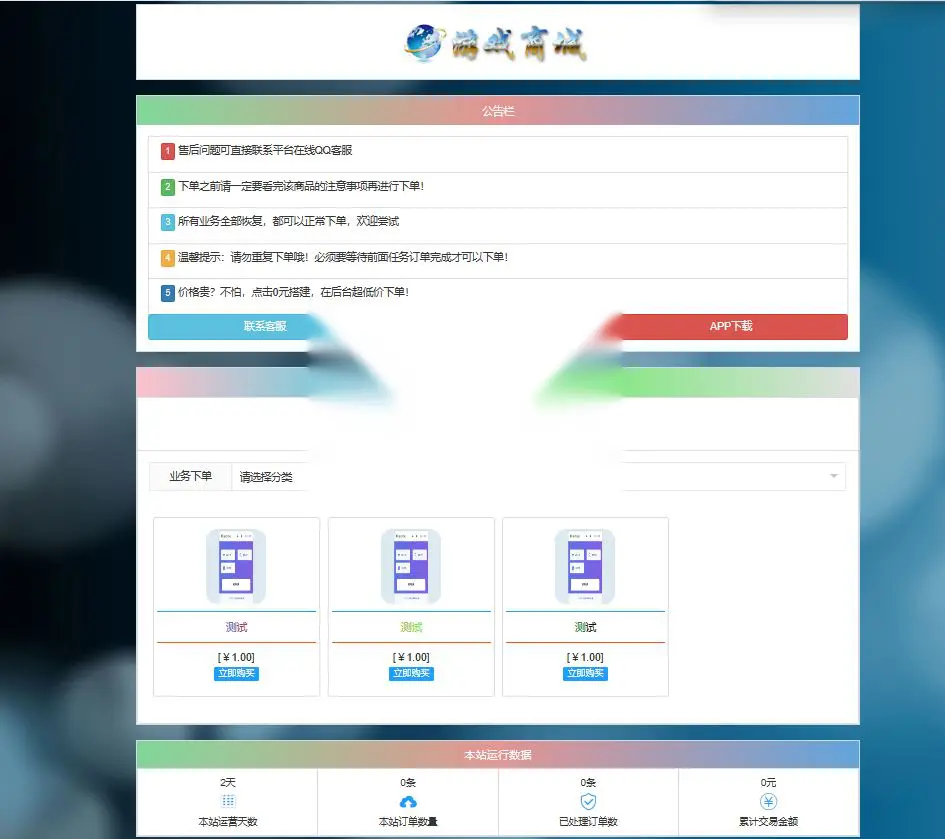This screenshot has width=945, height=839.
Task: Select the dark green 测试 product name
Action: [585, 627]
